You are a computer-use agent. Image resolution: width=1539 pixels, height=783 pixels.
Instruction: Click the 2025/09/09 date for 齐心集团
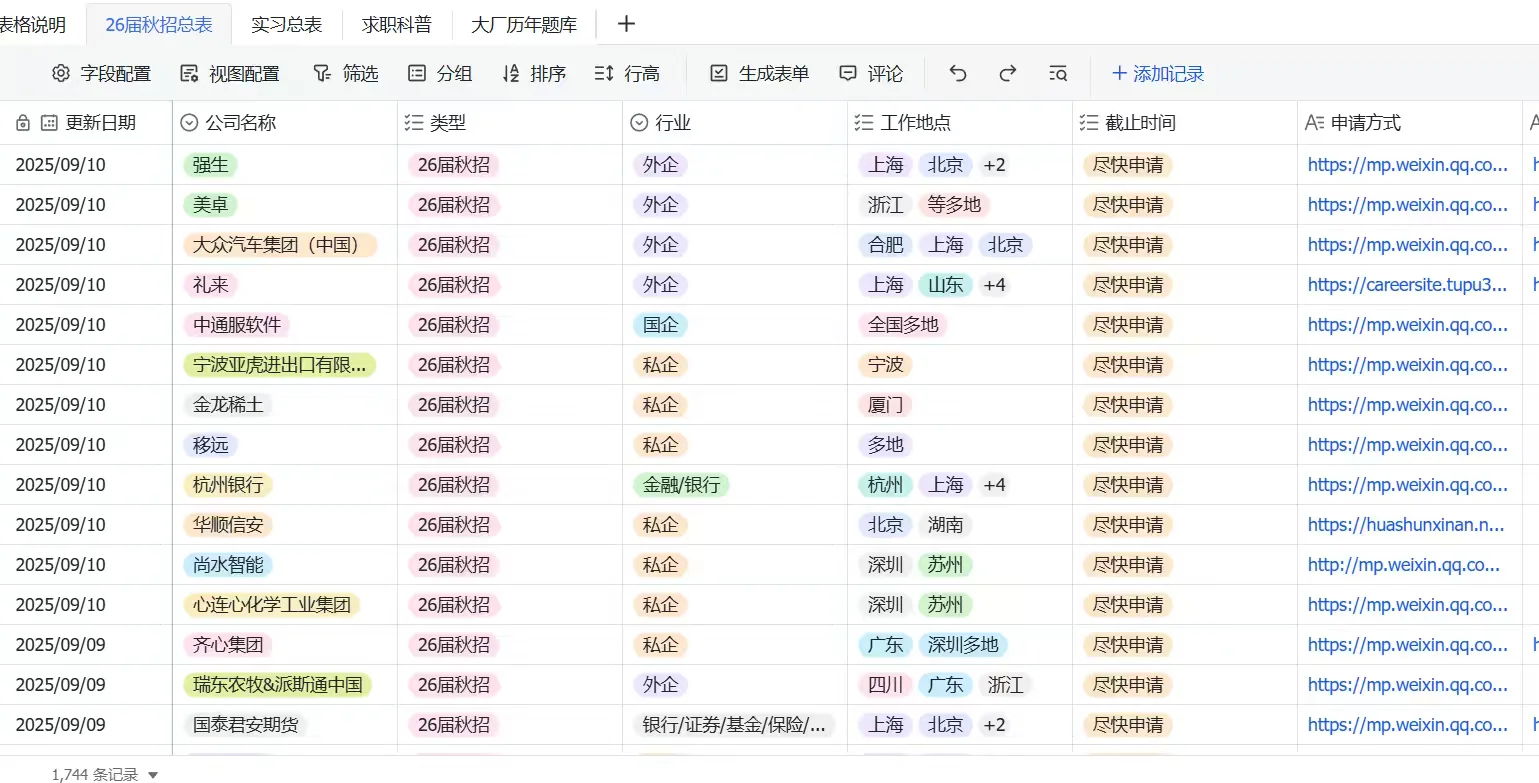60,645
